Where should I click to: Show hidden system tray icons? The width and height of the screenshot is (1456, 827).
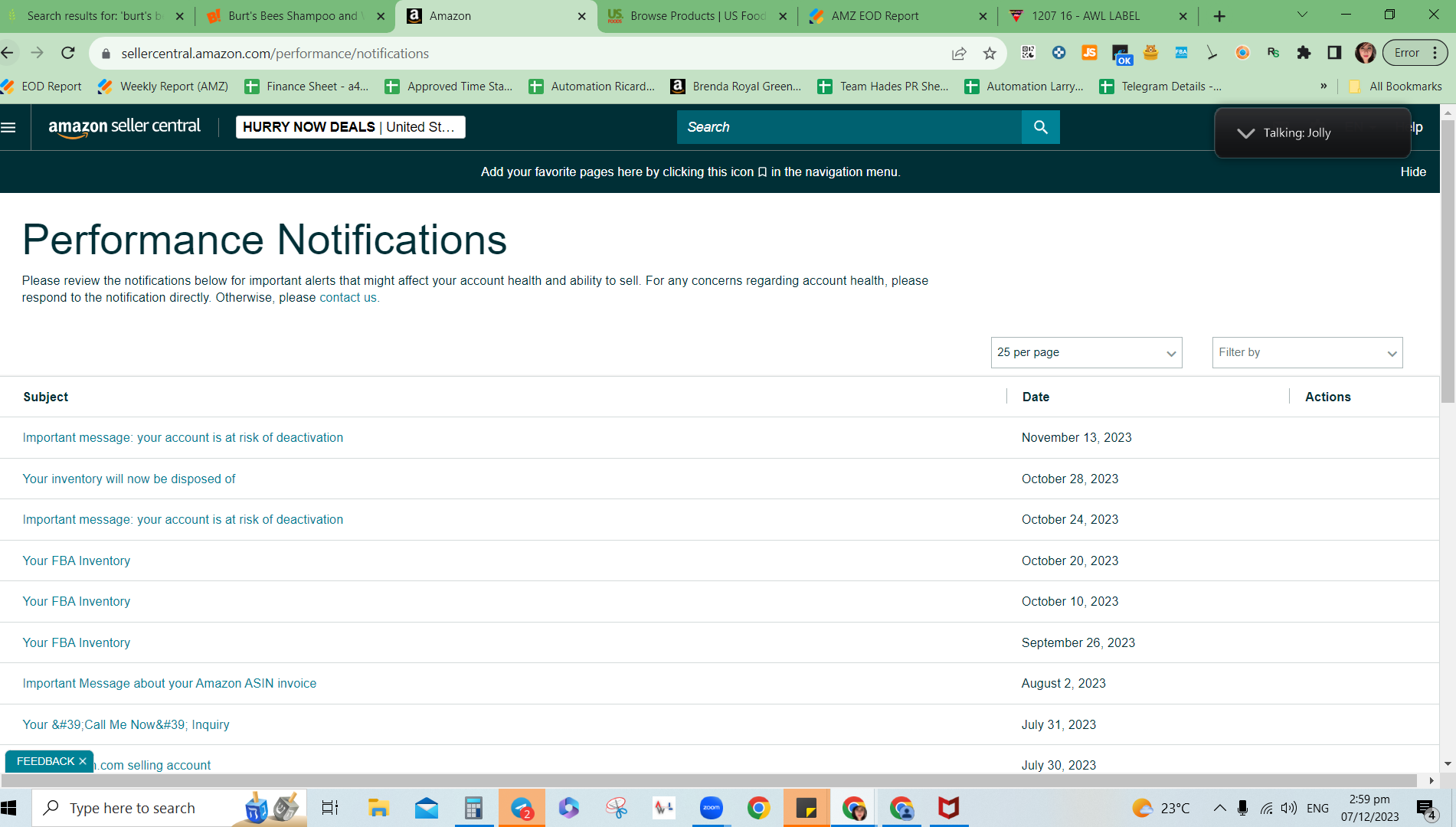click(x=1219, y=808)
